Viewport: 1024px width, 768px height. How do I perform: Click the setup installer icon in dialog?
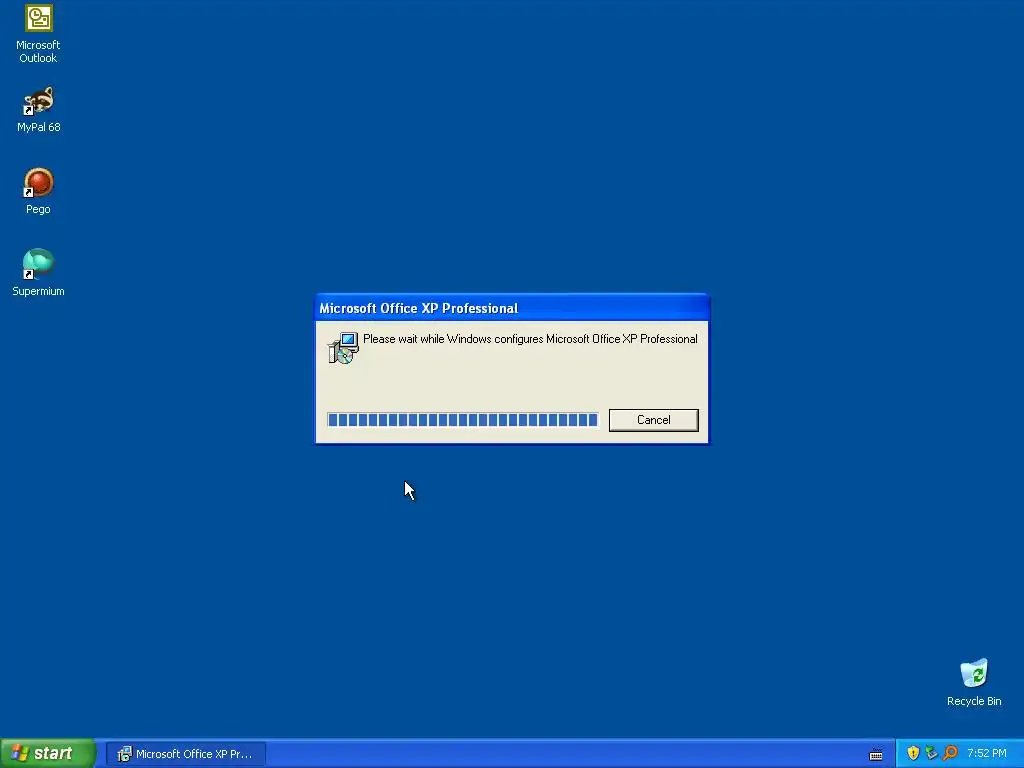pyautogui.click(x=343, y=347)
